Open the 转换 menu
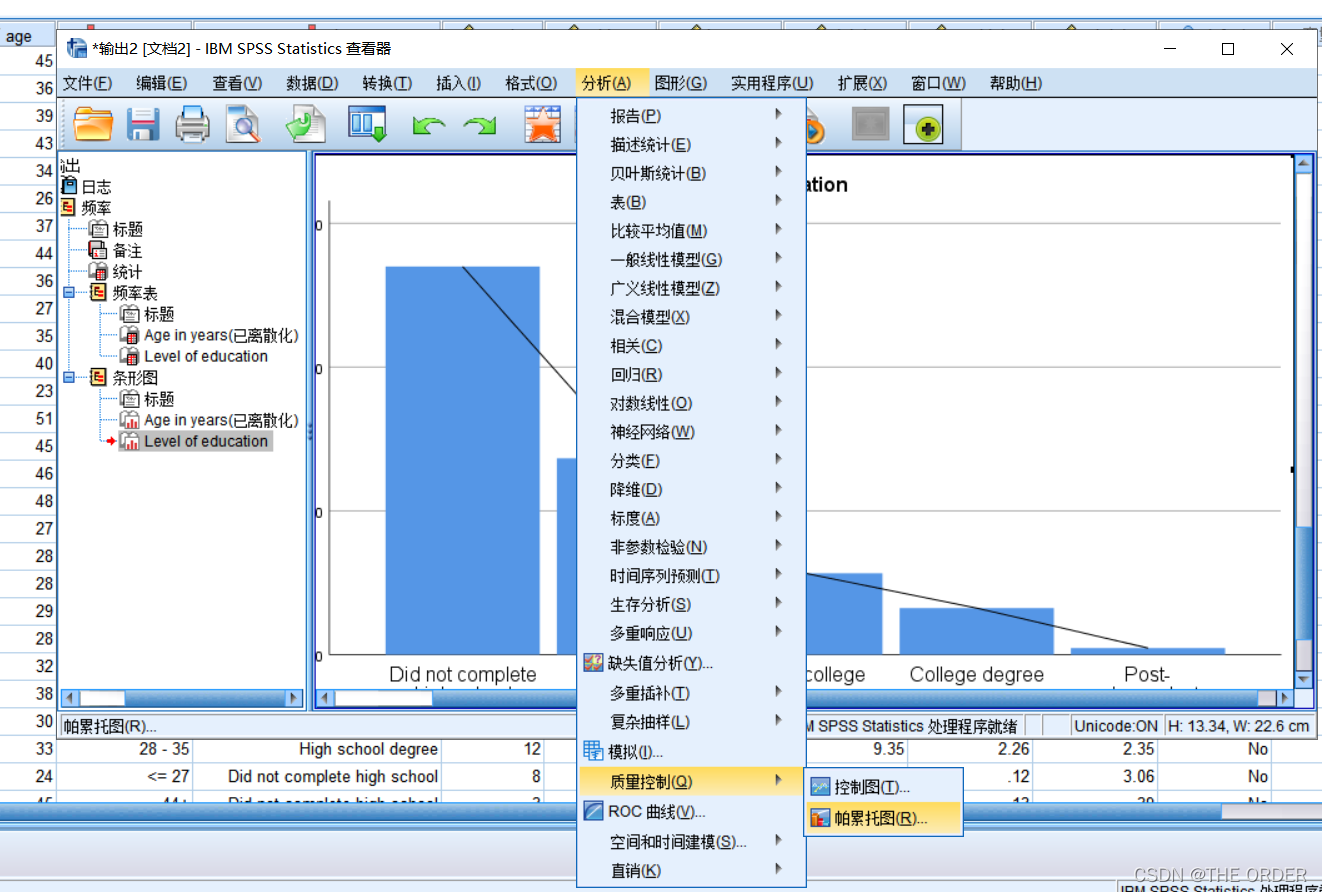The width and height of the screenshot is (1322, 892). point(387,83)
